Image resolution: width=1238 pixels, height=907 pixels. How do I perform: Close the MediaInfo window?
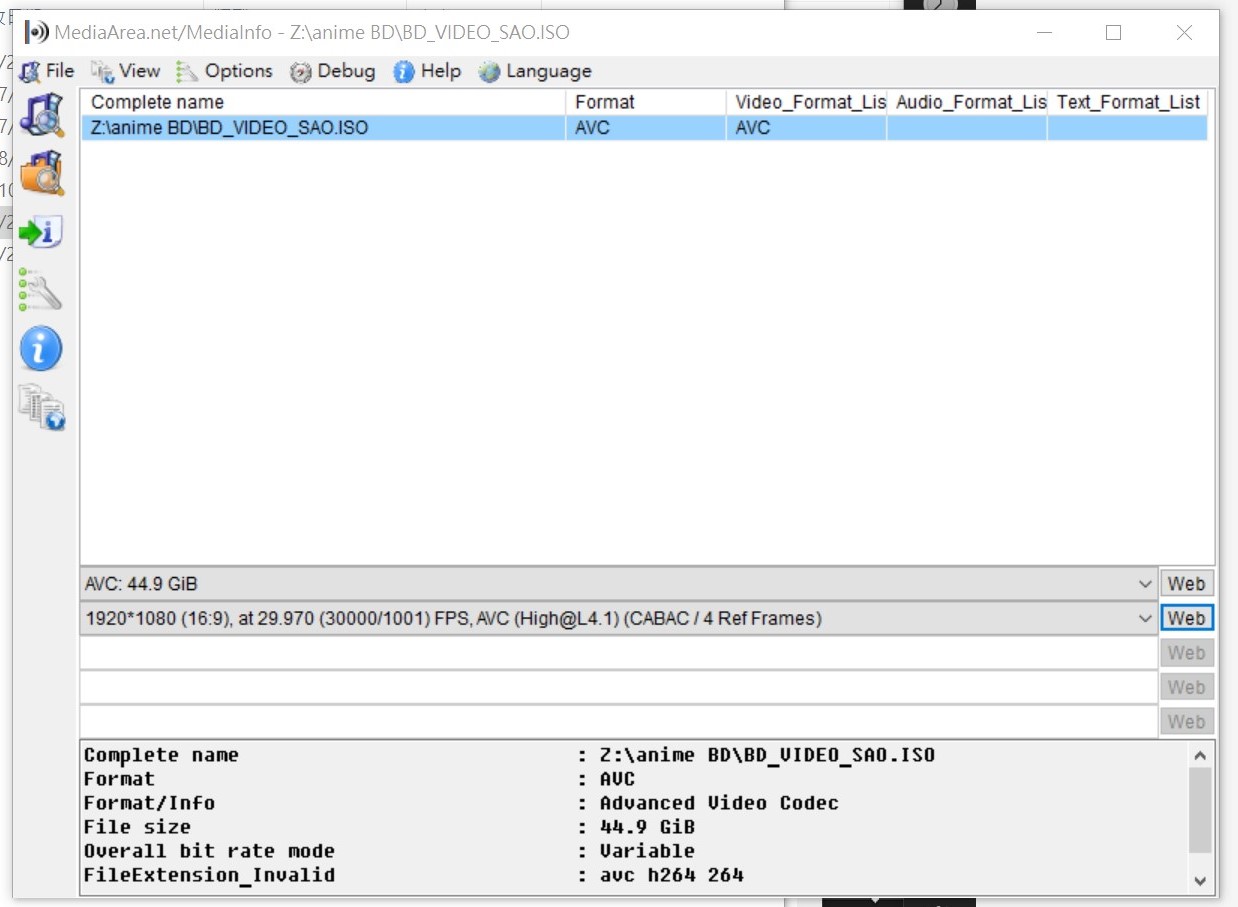tap(1184, 32)
